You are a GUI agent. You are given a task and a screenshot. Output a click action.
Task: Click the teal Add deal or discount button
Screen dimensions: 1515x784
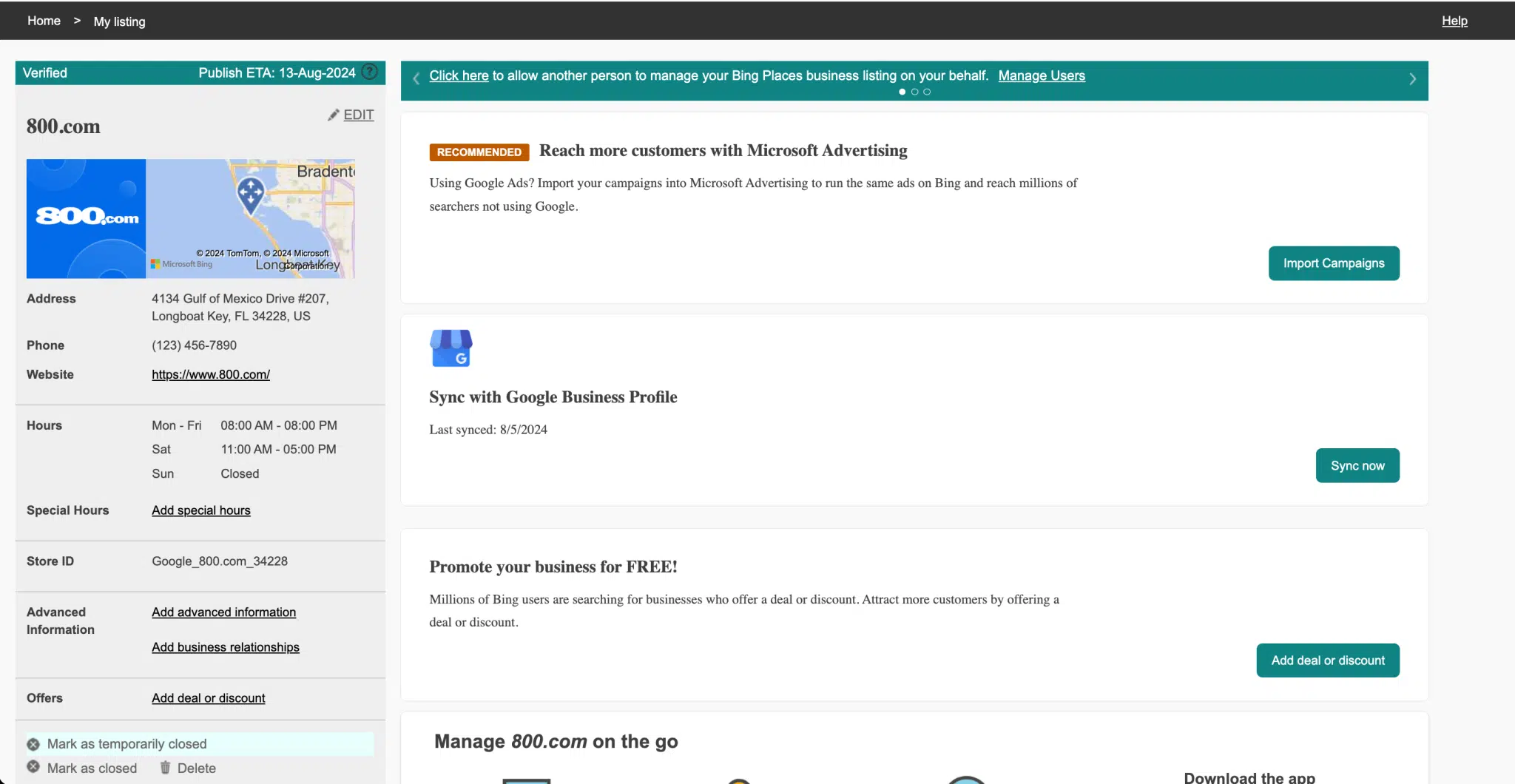pyautogui.click(x=1328, y=660)
